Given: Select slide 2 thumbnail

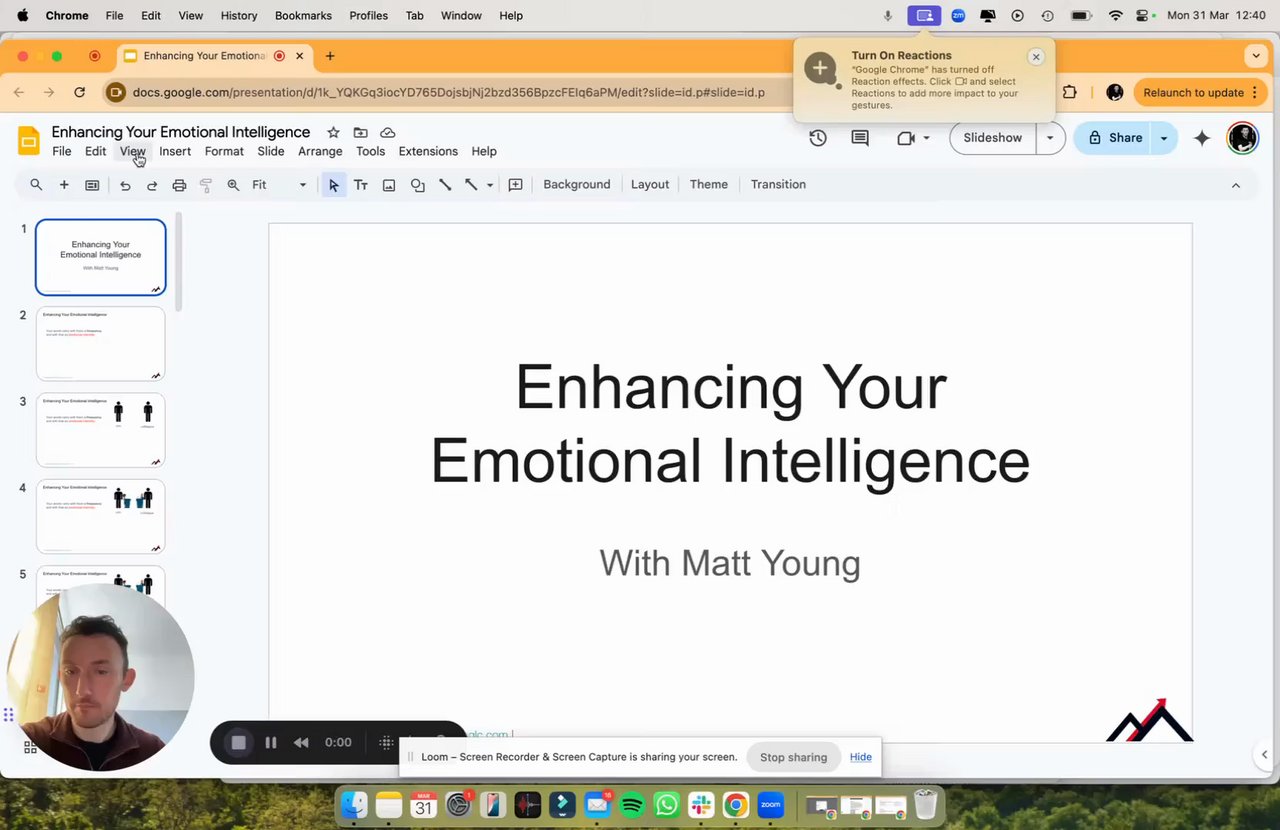Looking at the screenshot, I should coord(100,344).
